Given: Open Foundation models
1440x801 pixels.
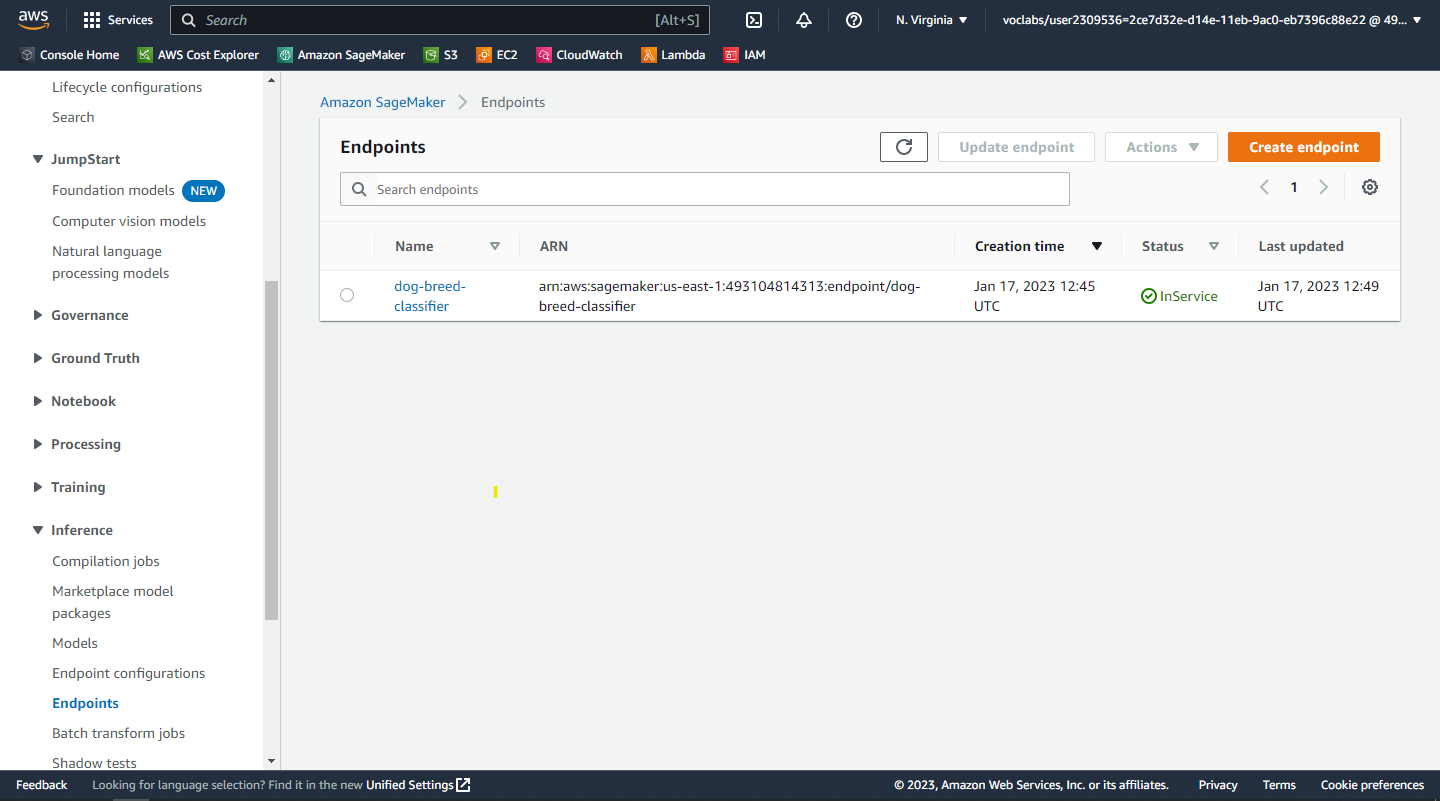Looking at the screenshot, I should tap(113, 190).
